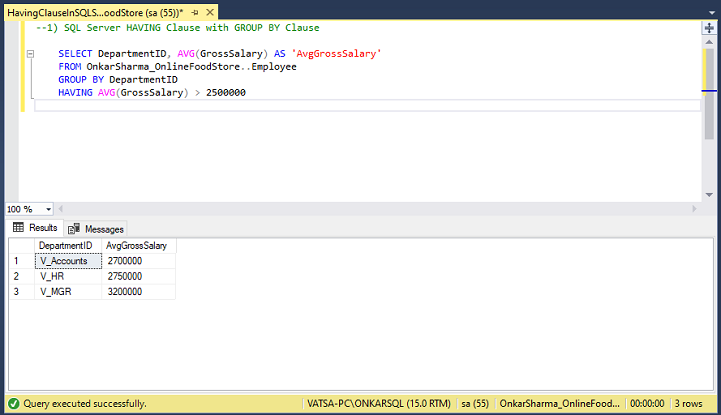
Task: Click the editor vertical scroll up arrow
Action: tap(709, 42)
